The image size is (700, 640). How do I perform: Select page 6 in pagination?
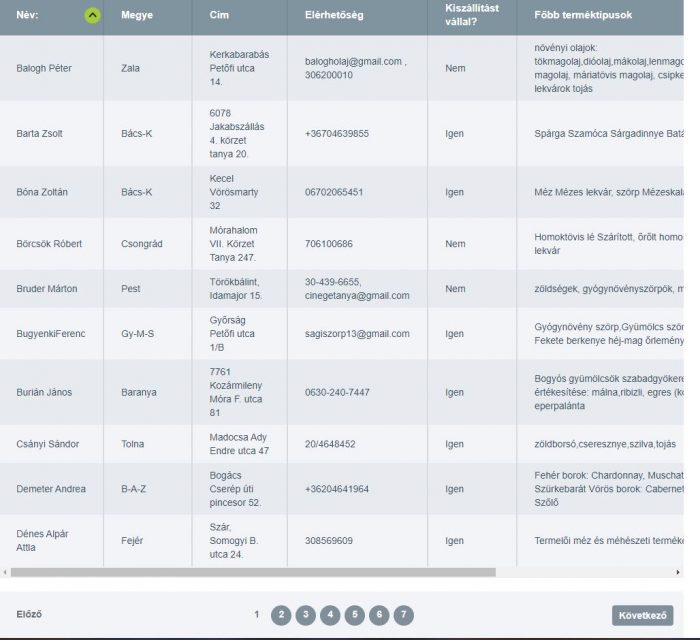pyautogui.click(x=378, y=615)
